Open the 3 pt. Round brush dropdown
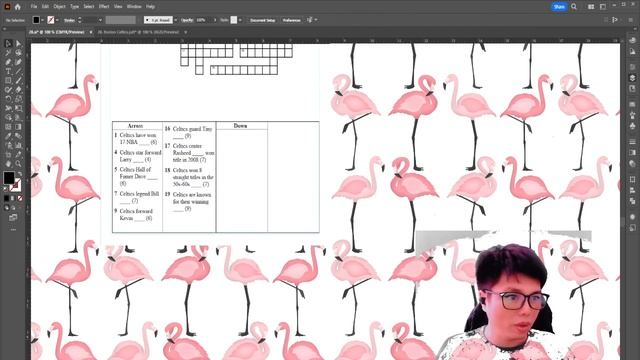The width and height of the screenshot is (640, 360). 176,20
